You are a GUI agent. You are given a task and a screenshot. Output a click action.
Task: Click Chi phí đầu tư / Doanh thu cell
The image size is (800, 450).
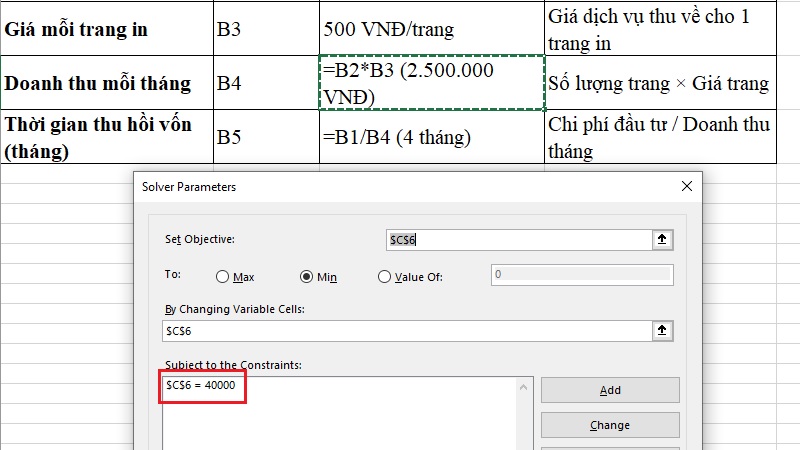(x=660, y=137)
